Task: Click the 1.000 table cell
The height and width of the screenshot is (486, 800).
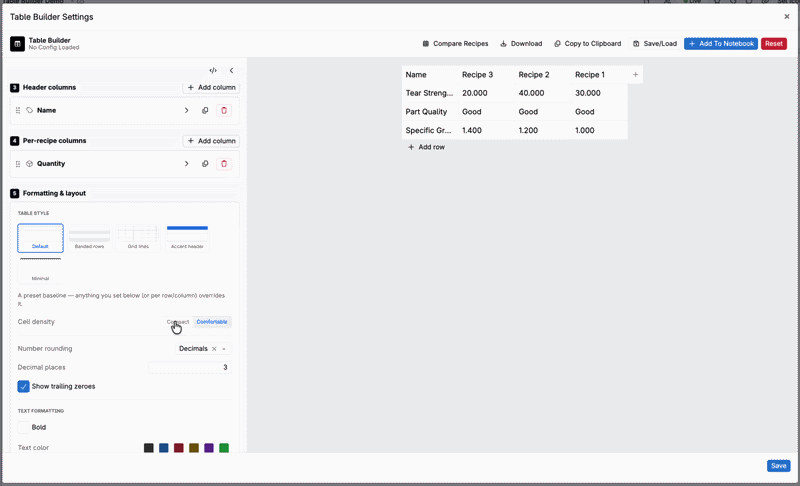Action: pos(599,130)
